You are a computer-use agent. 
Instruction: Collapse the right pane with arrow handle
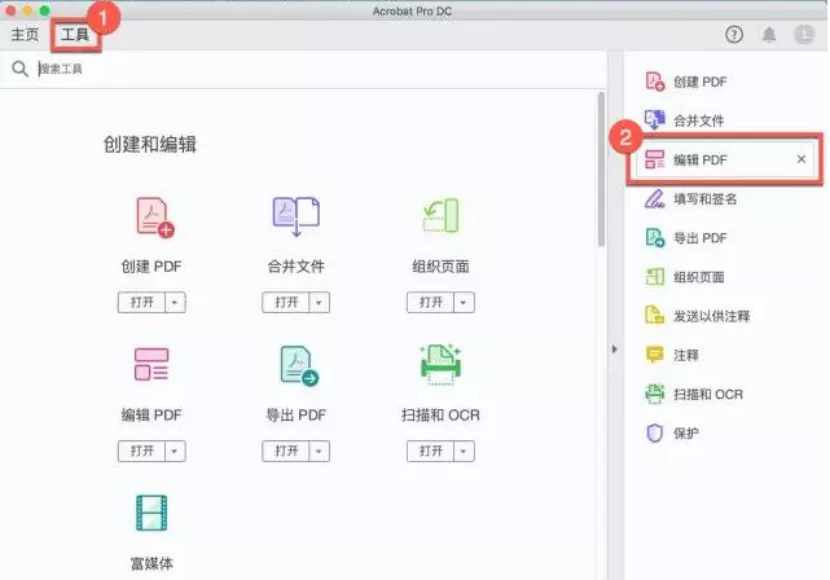(614, 349)
